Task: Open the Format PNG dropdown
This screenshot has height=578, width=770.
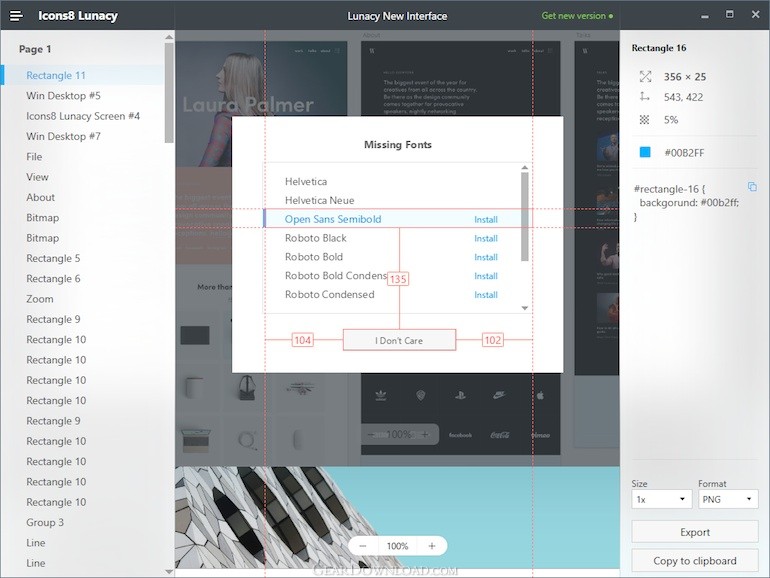Action: point(728,499)
